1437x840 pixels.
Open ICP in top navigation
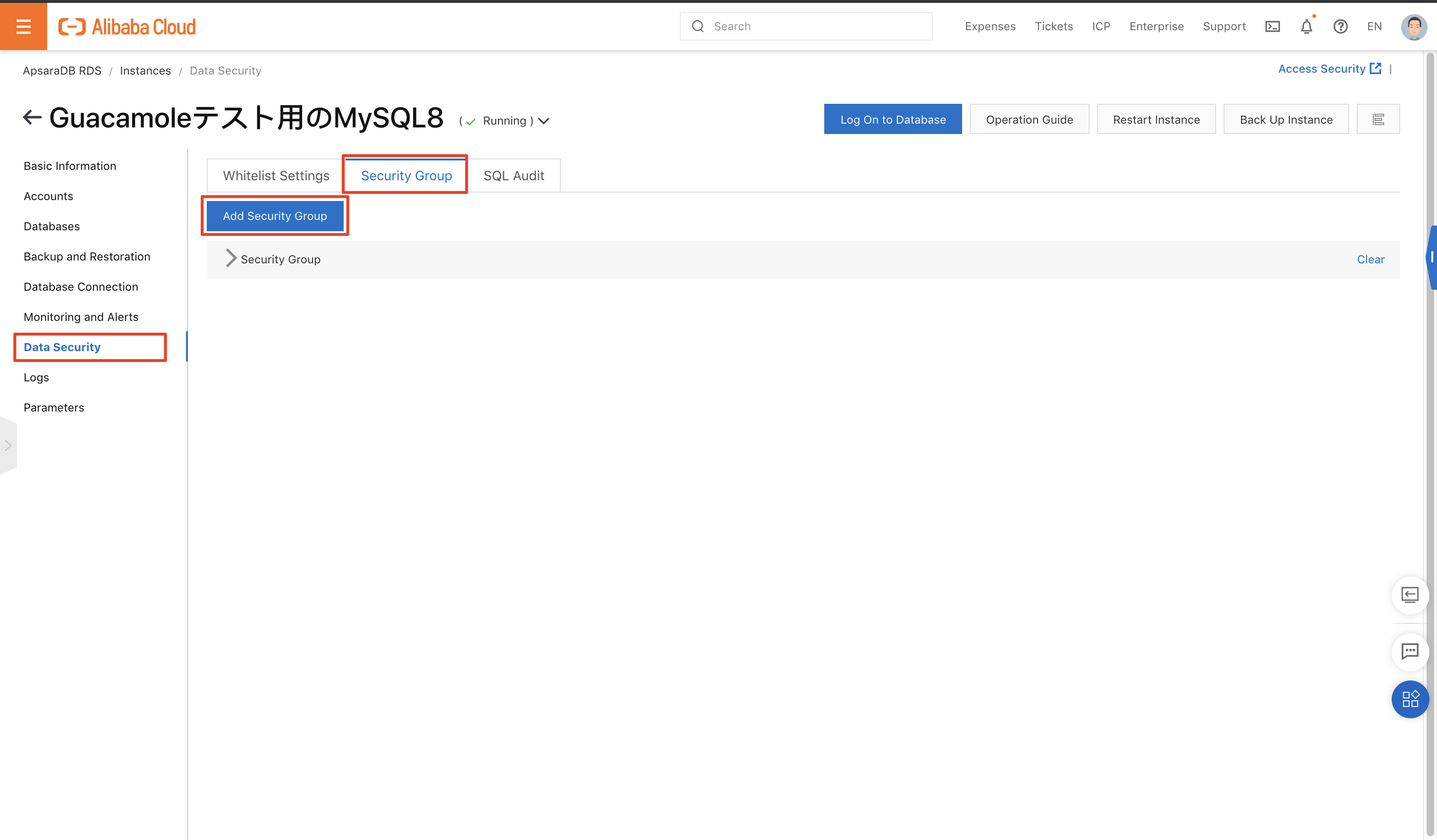tap(1101, 26)
